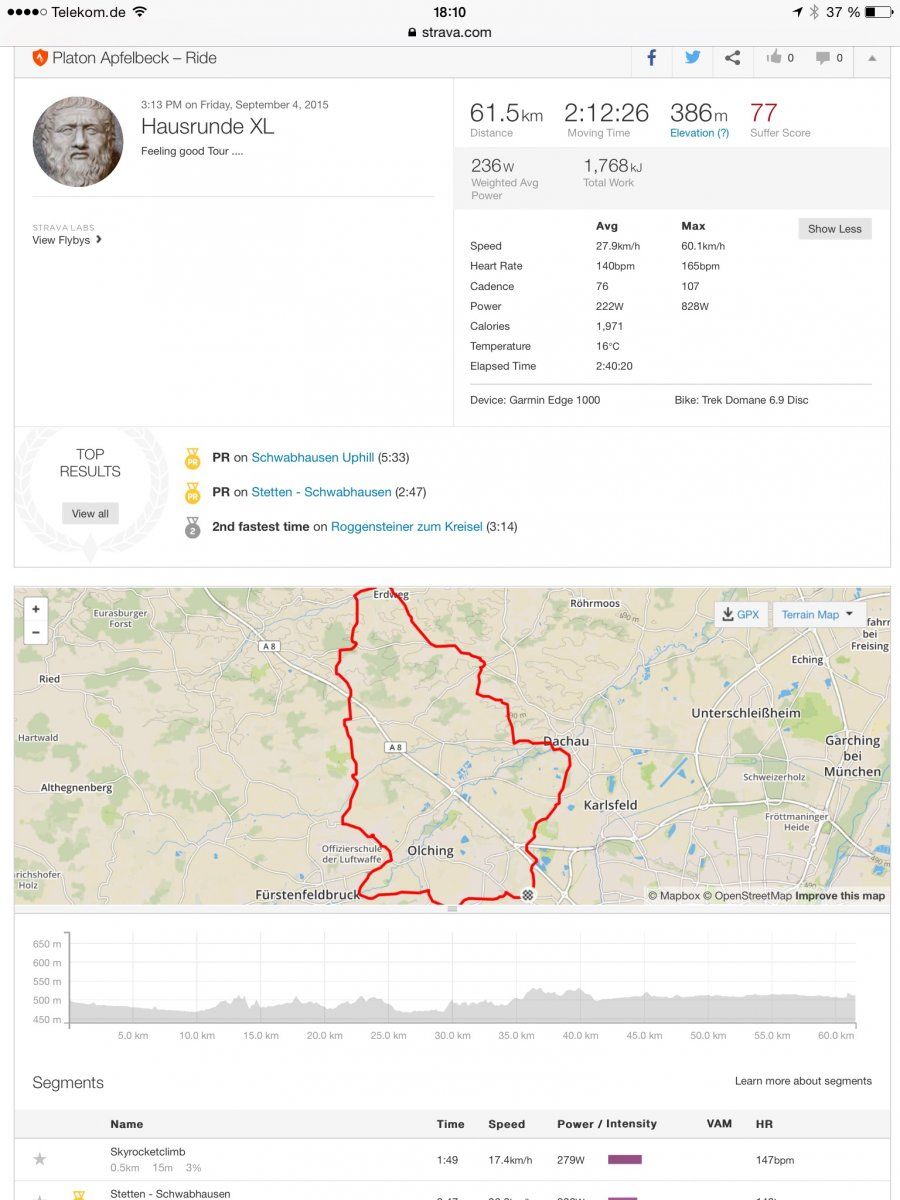This screenshot has width=900, height=1200.
Task: Zoom in on the map
Action: click(x=36, y=609)
